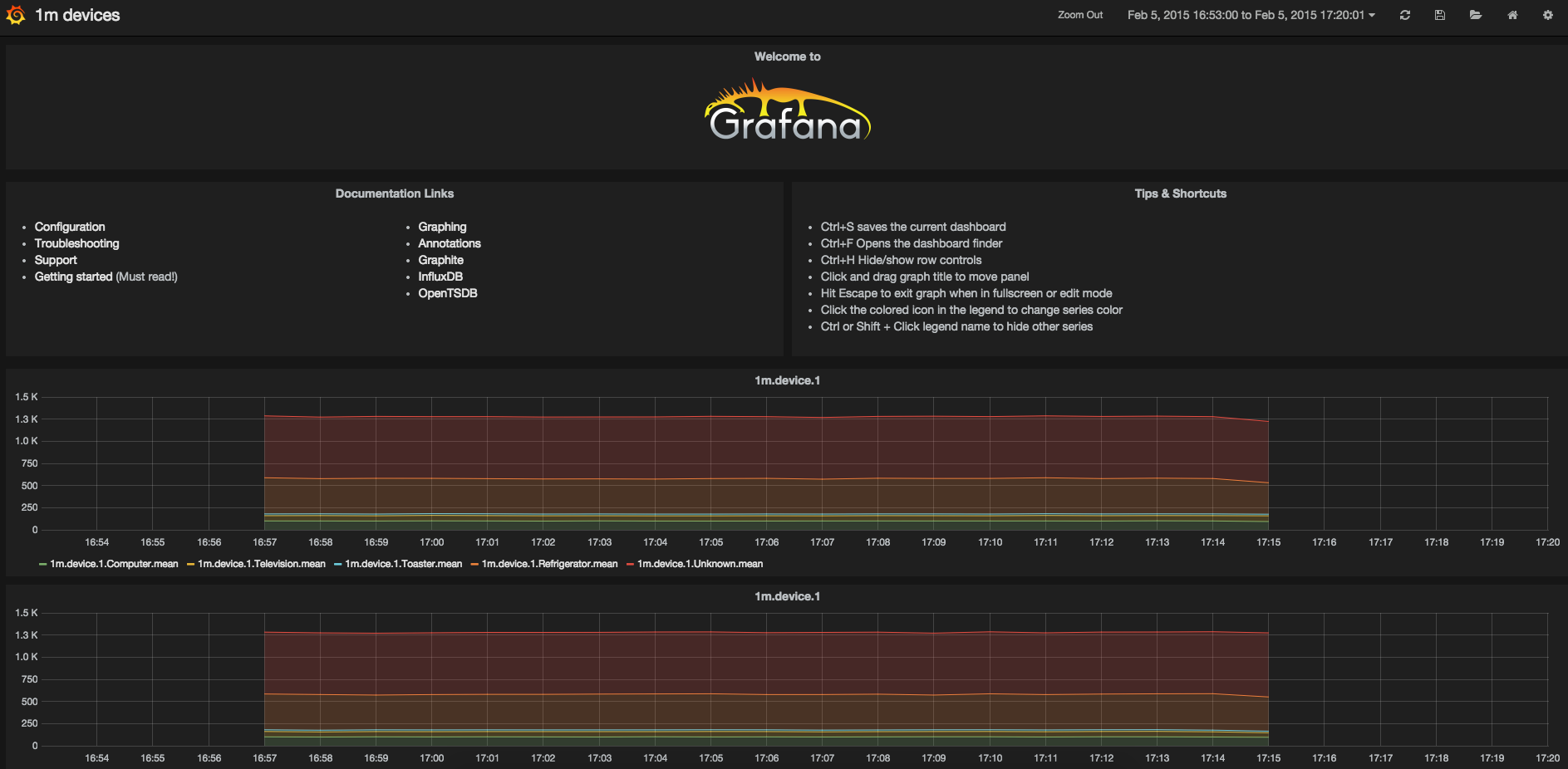Click the save dashboard floppy icon
This screenshot has width=1568, height=769.
pos(1440,15)
